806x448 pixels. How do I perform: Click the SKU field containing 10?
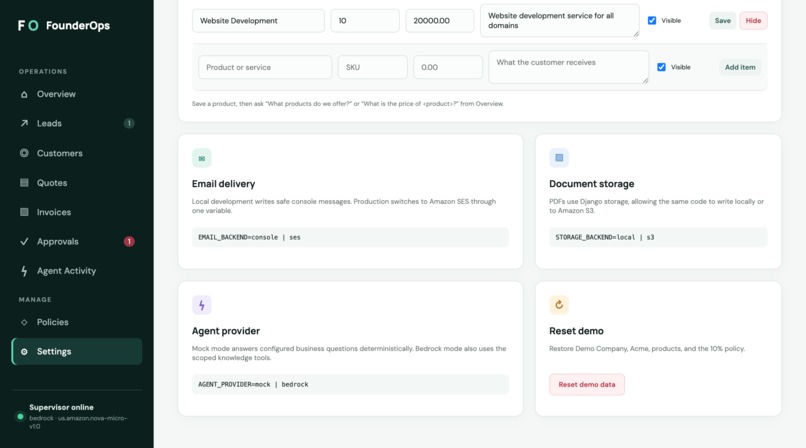365,21
